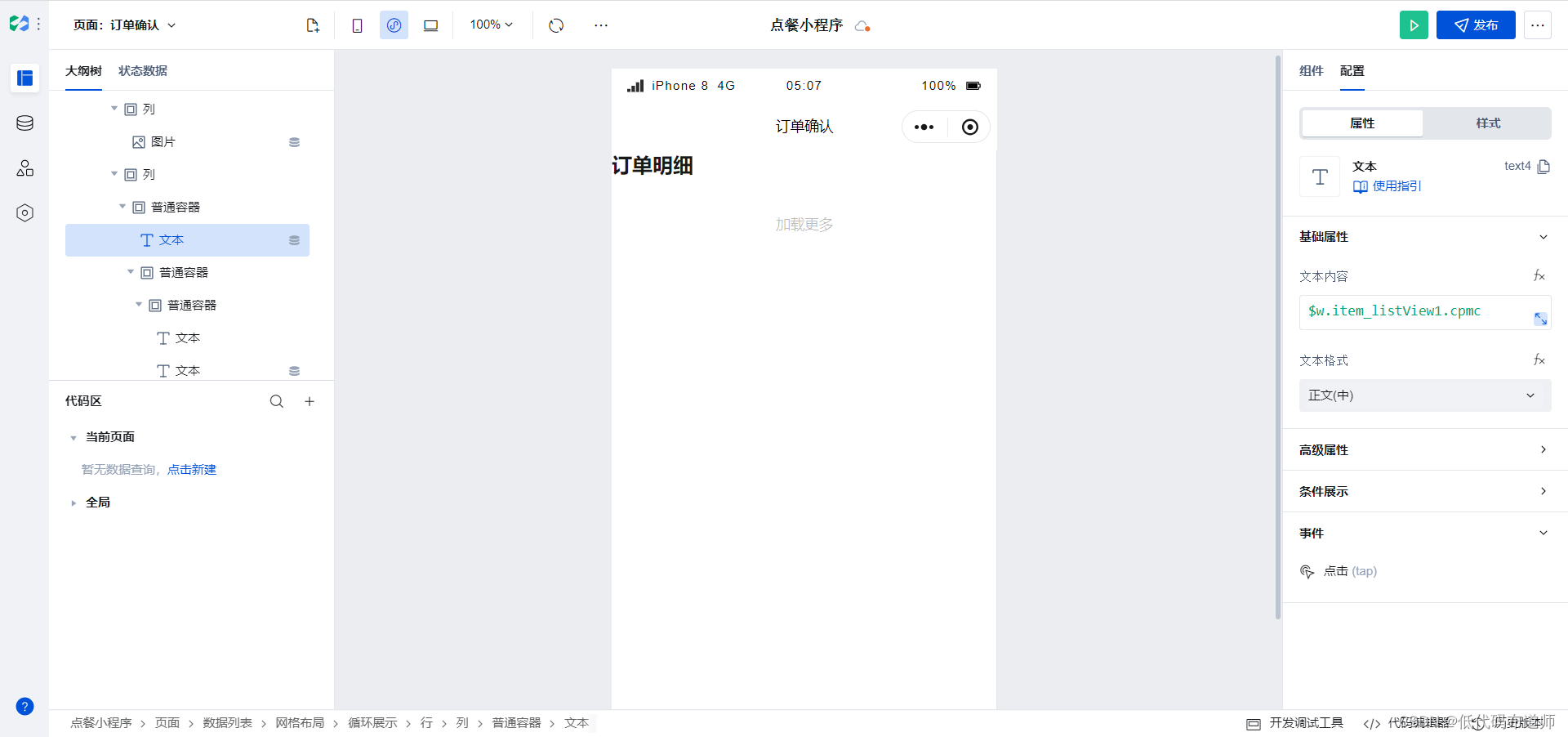Click the new page icon in toolbar
Viewport: 1568px width, 737px height.
(313, 25)
